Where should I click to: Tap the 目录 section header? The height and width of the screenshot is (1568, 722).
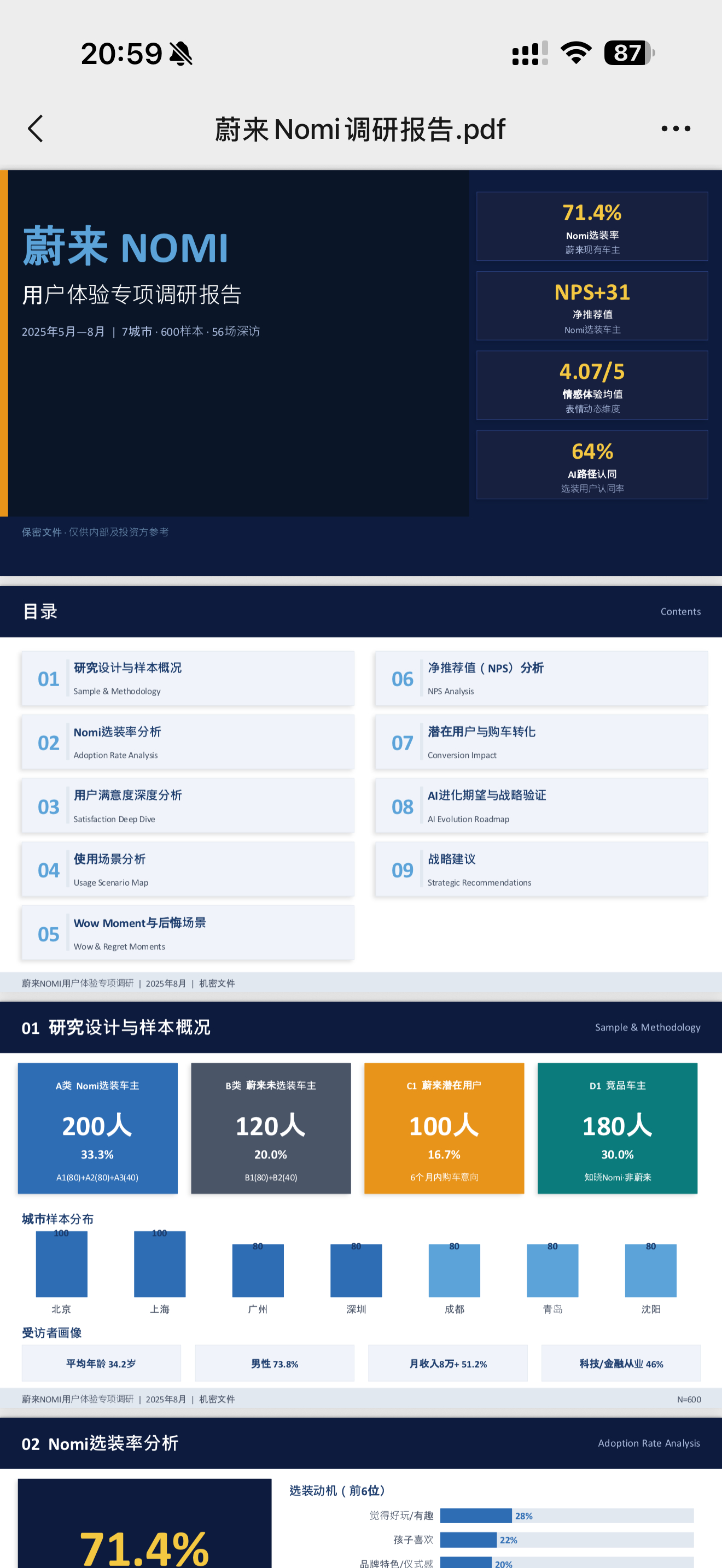pyautogui.click(x=39, y=611)
